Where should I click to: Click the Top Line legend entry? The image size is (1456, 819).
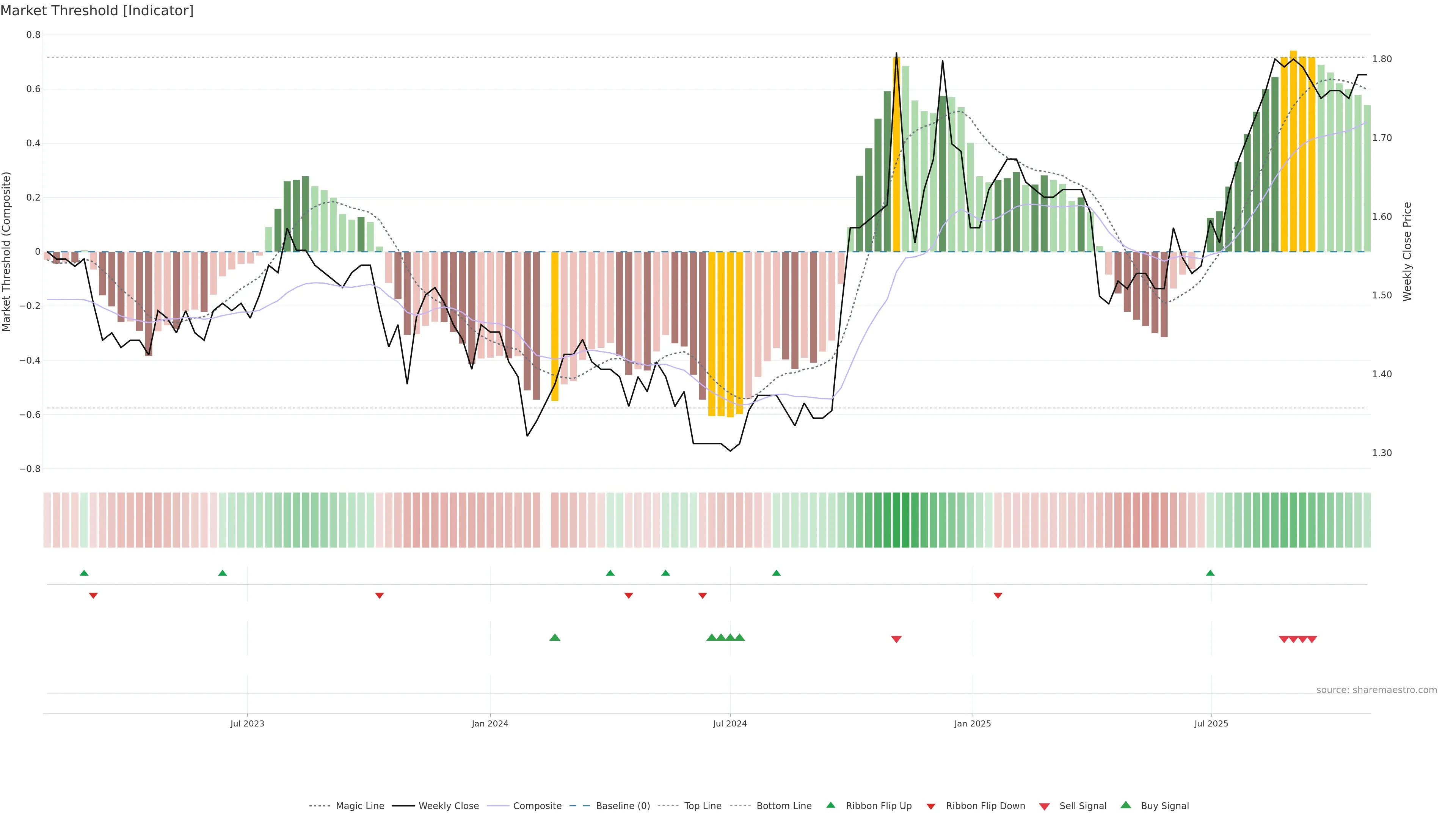[703, 806]
